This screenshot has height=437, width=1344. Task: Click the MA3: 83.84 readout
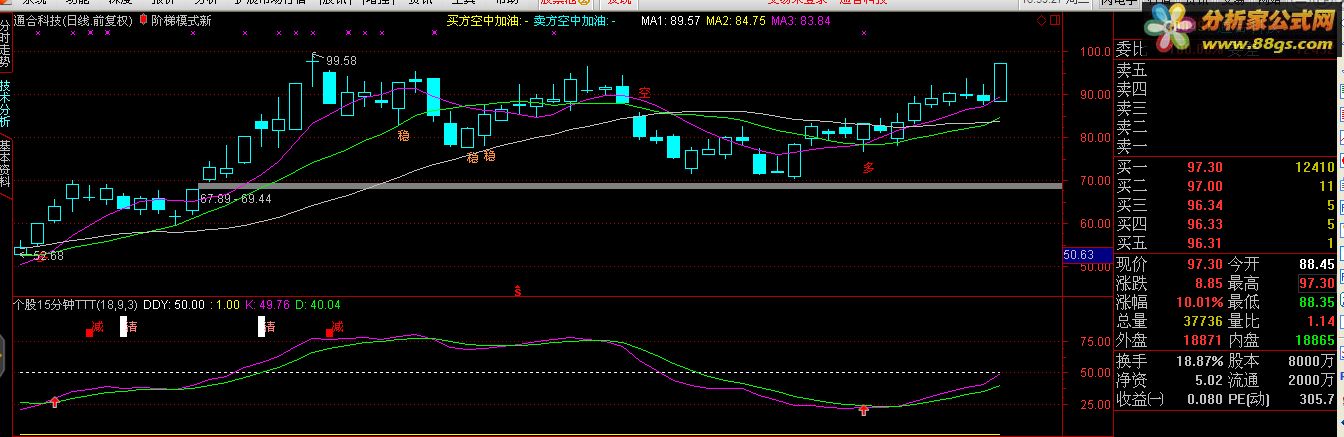tap(800, 20)
